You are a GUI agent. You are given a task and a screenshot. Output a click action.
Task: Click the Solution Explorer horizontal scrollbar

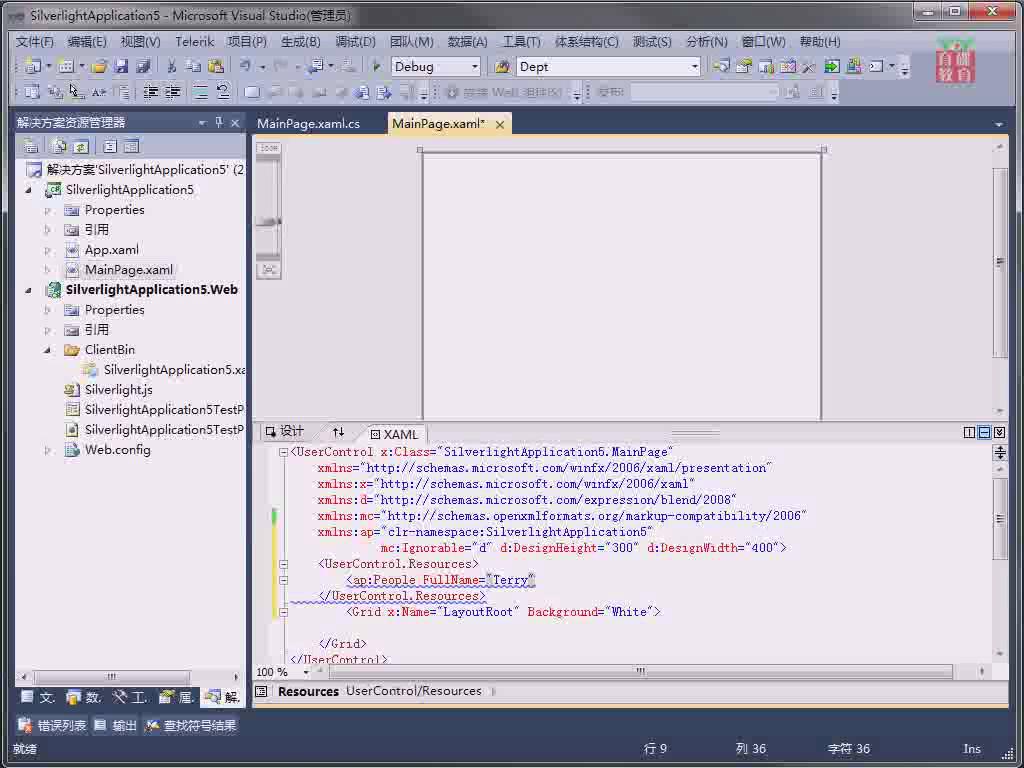112,677
